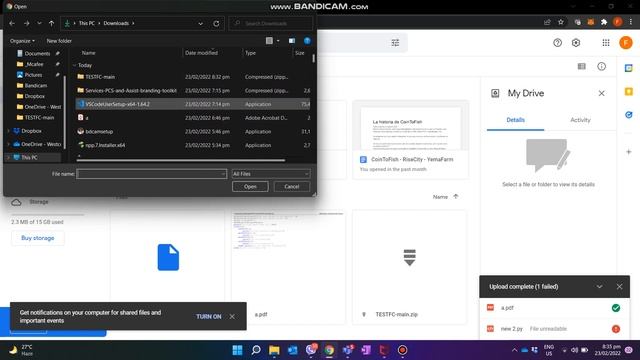Open the TESTFC-main.zip file card in Drive
The width and height of the screenshot is (640, 360).
(410, 267)
